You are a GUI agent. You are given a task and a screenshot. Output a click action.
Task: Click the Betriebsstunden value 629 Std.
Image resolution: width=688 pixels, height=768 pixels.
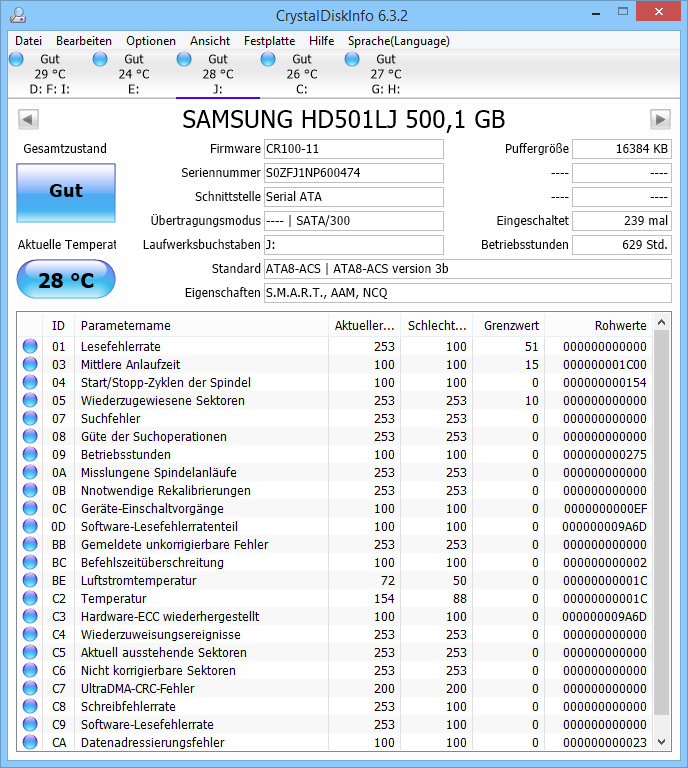[622, 245]
